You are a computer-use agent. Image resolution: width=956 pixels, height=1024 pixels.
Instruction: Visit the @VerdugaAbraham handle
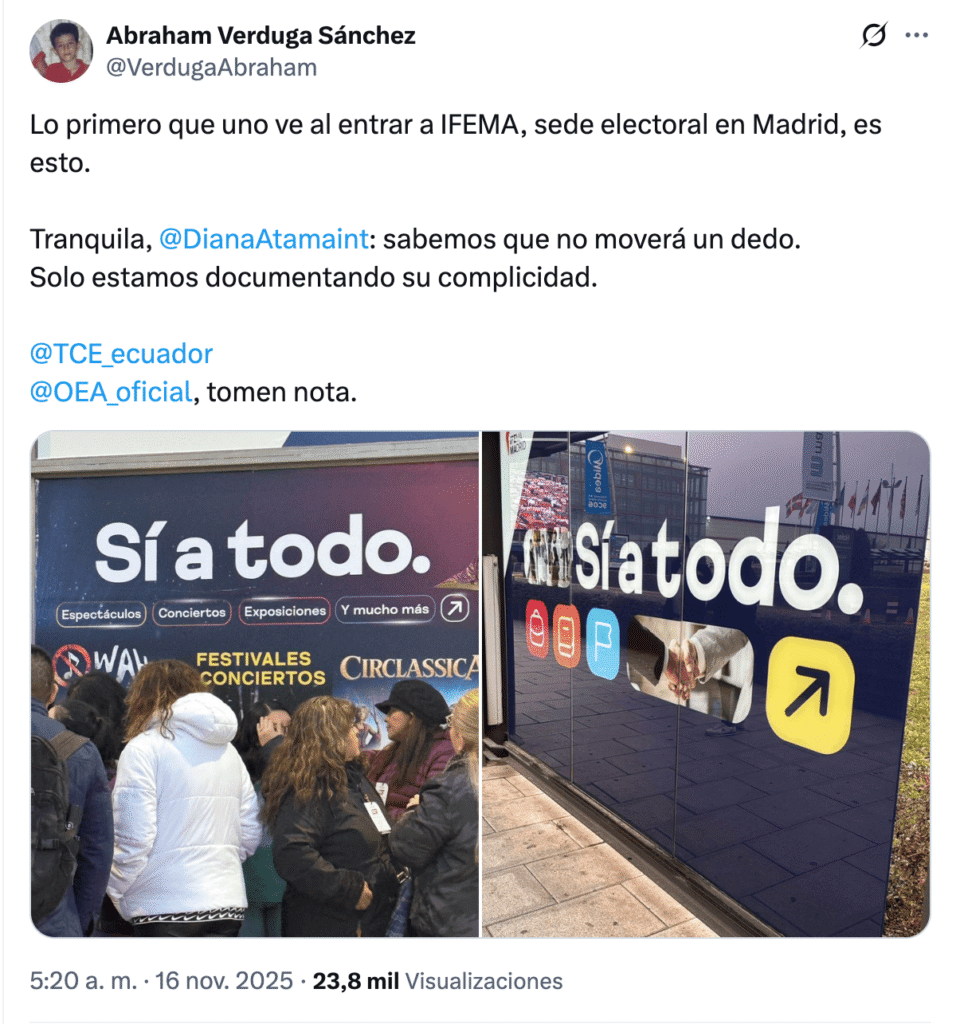pyautogui.click(x=212, y=67)
